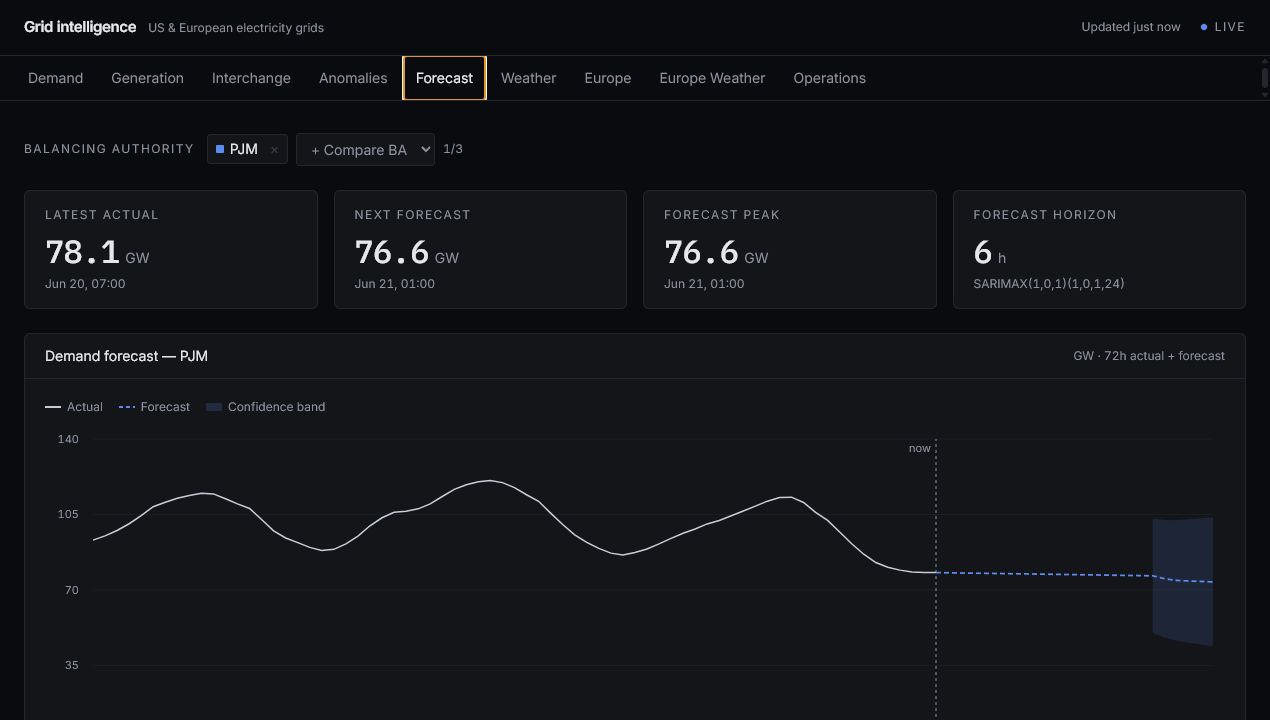
Task: Switch to the Generation tab
Action: [x=147, y=78]
